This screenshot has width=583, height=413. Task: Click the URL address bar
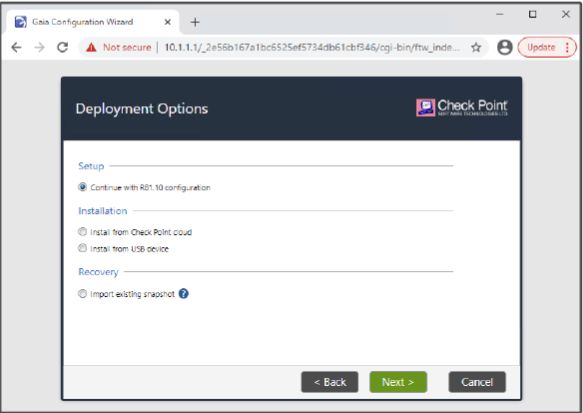[x=312, y=48]
